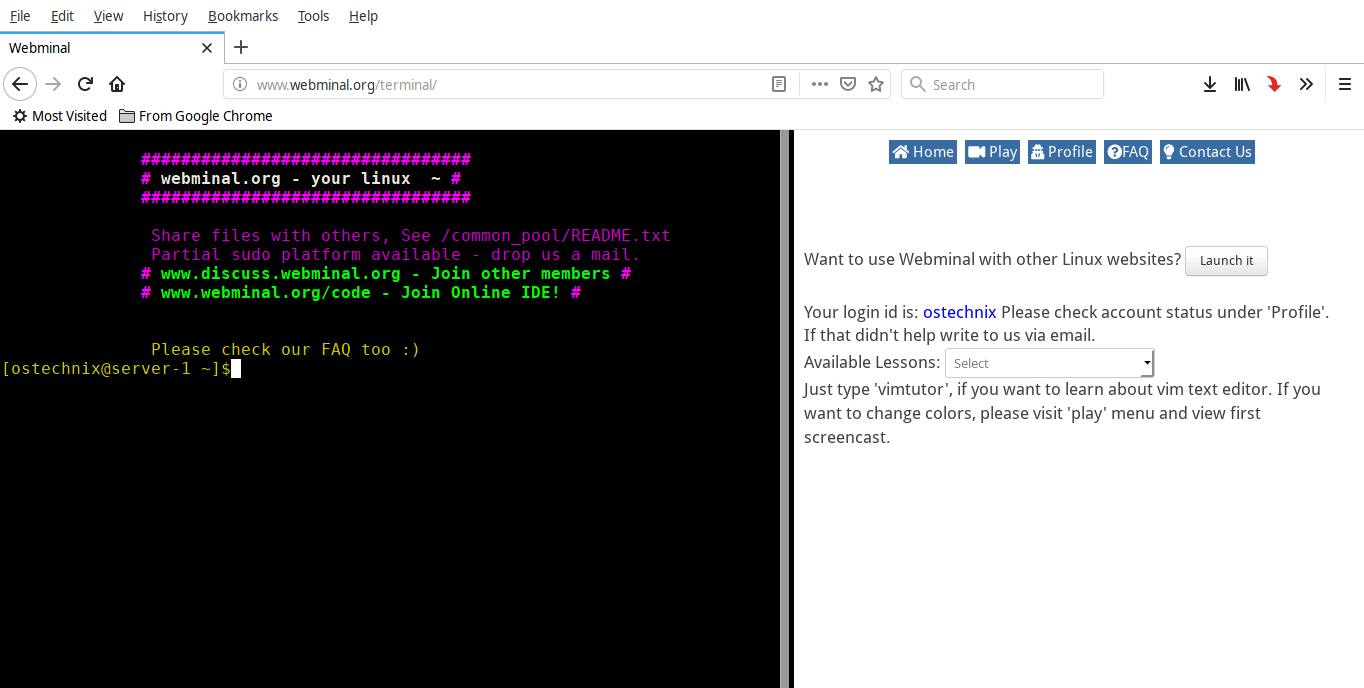The width and height of the screenshot is (1364, 688).
Task: Click the FAQ question-mark icon
Action: (x=1112, y=151)
